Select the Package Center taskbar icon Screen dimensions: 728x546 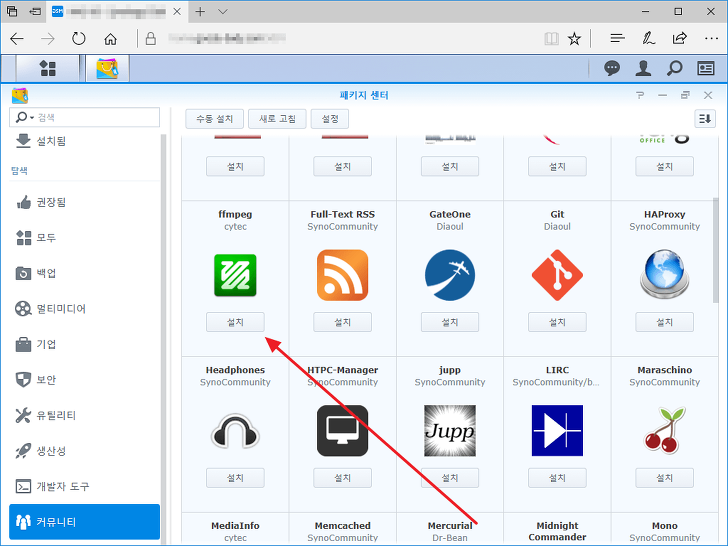[107, 68]
